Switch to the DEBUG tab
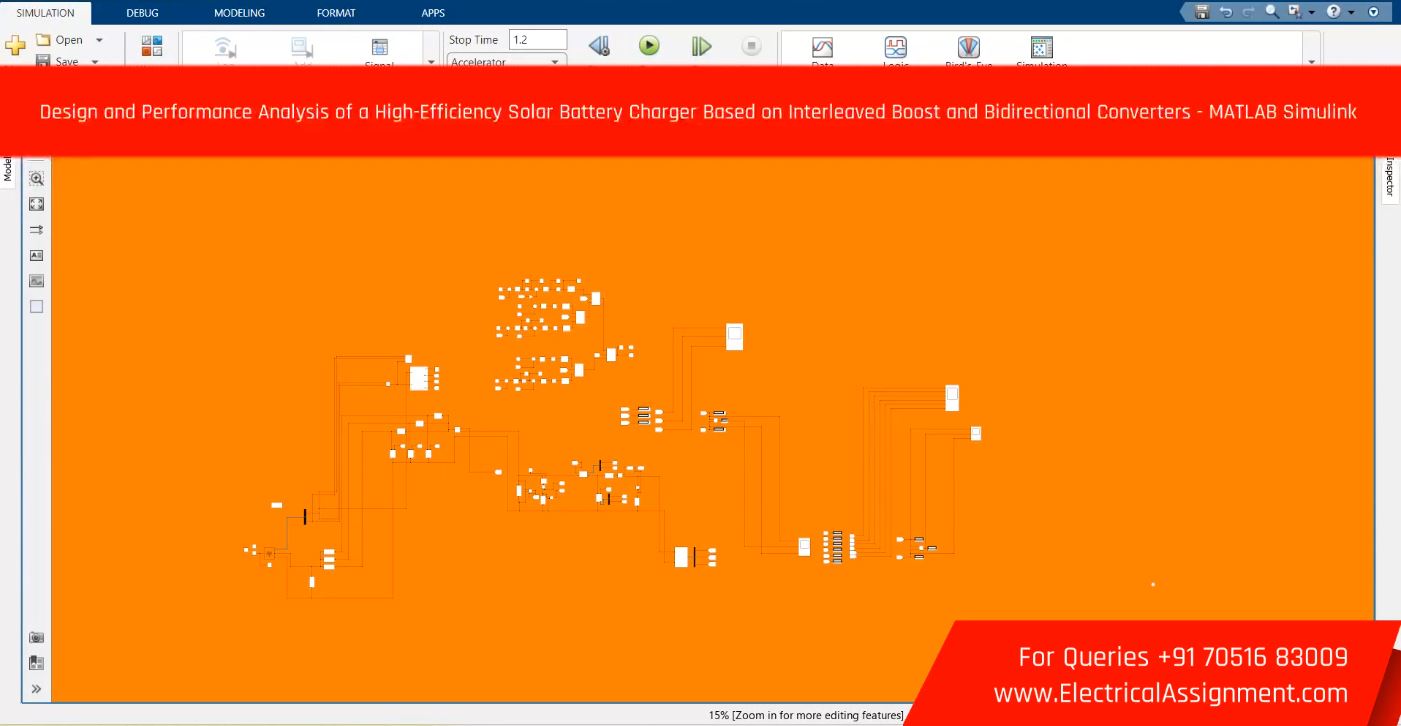This screenshot has width=1401, height=726. click(142, 13)
